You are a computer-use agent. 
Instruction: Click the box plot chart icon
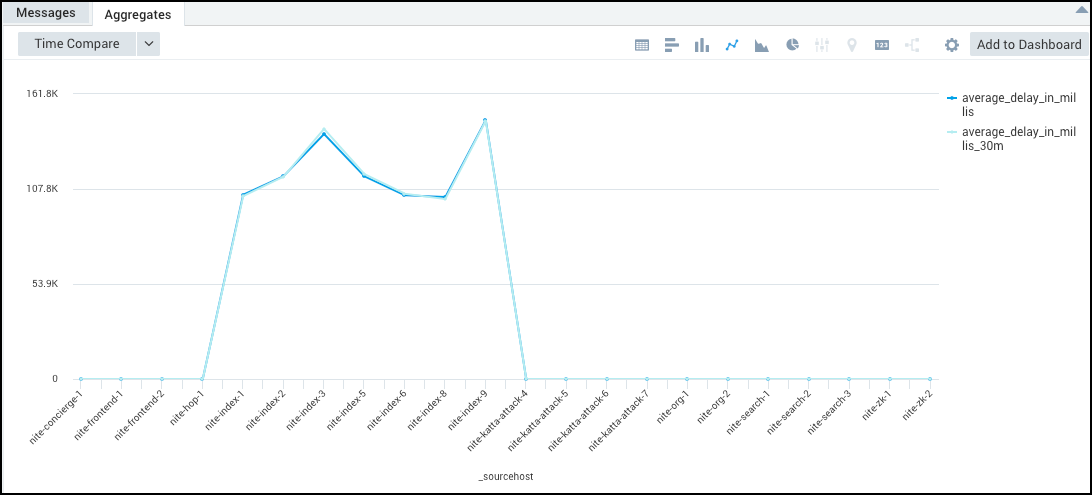pyautogui.click(x=822, y=45)
